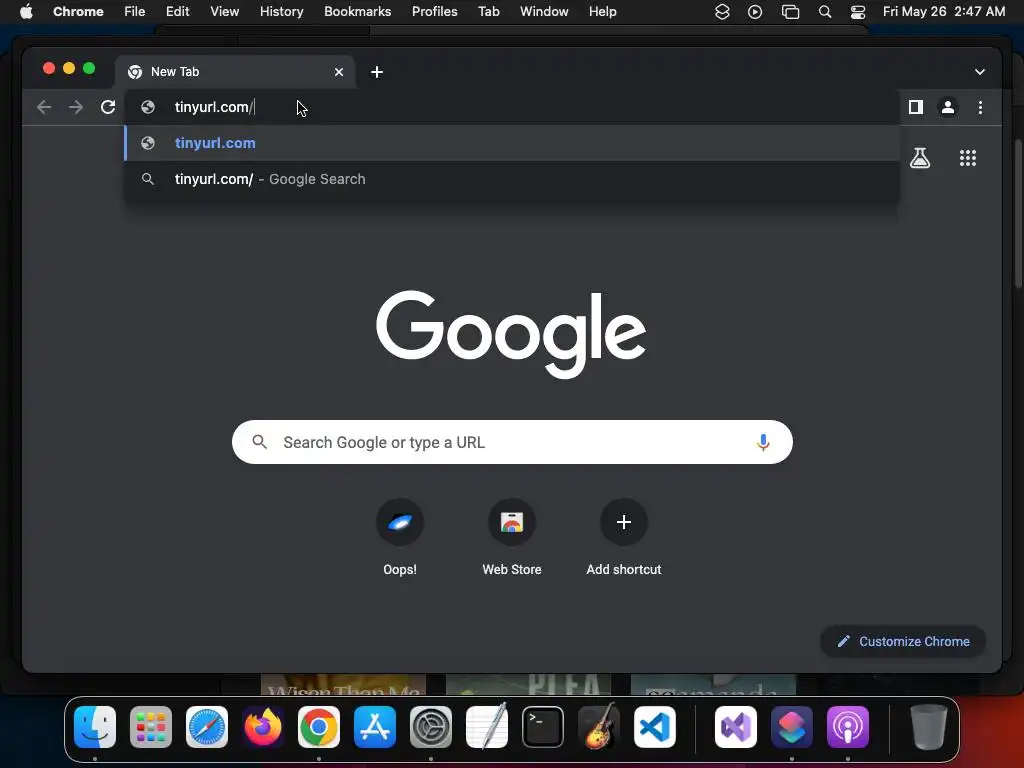The width and height of the screenshot is (1024, 768).
Task: Open Podcasts from the Dock
Action: (x=848, y=727)
